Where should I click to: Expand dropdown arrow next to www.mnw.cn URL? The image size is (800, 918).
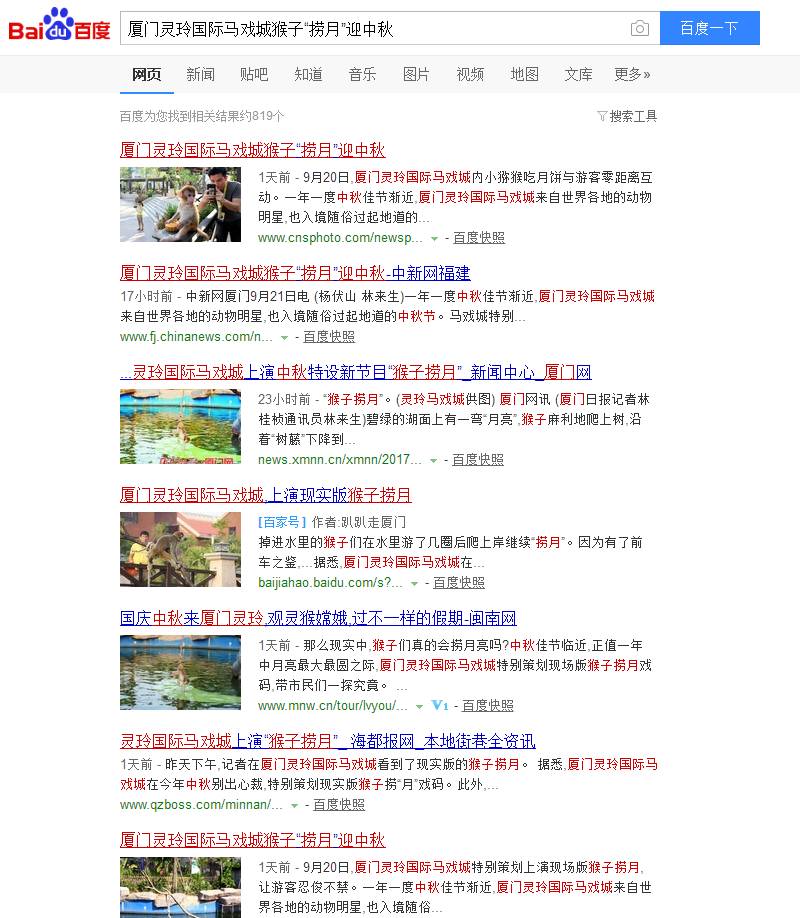tap(419, 706)
